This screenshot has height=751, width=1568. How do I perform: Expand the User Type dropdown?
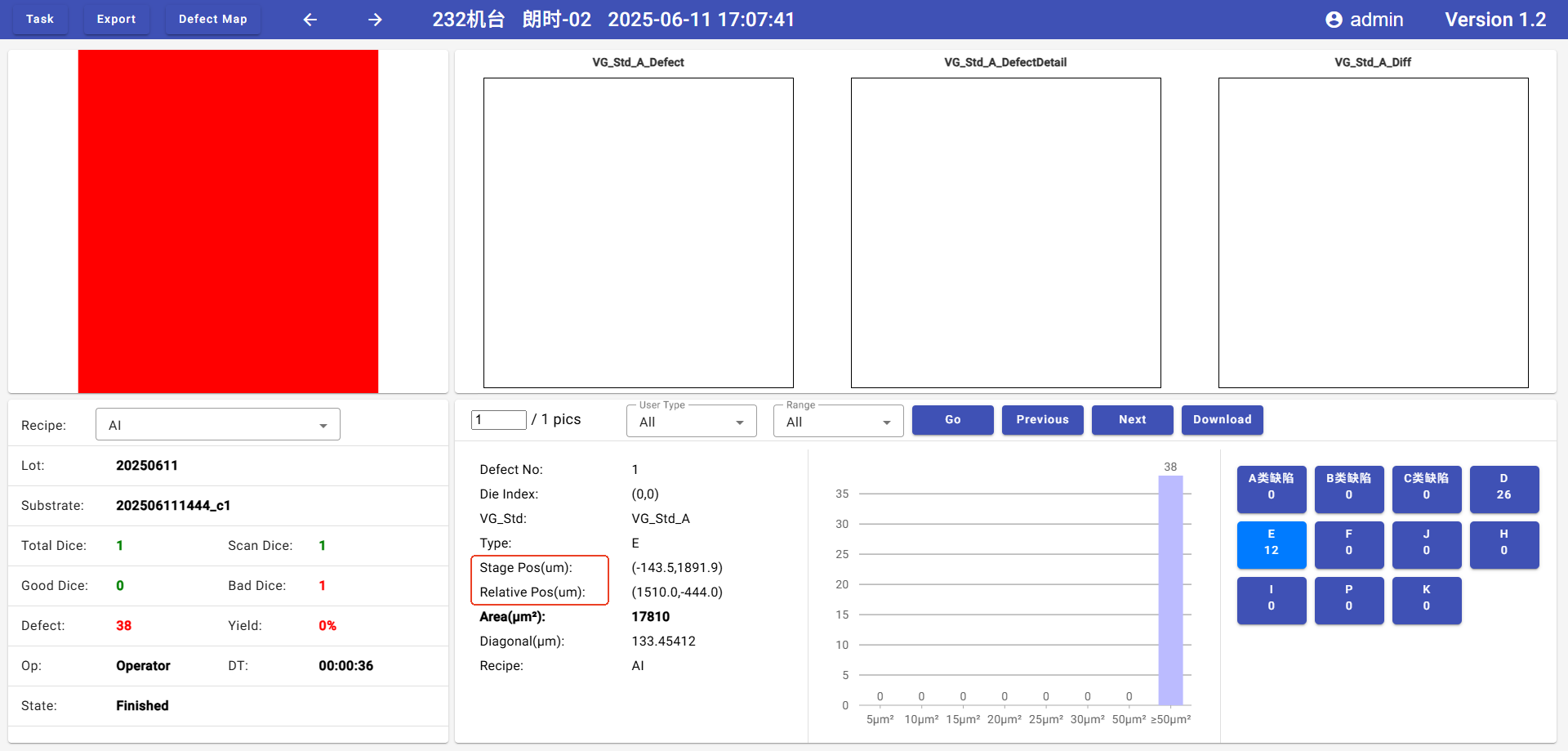point(691,422)
